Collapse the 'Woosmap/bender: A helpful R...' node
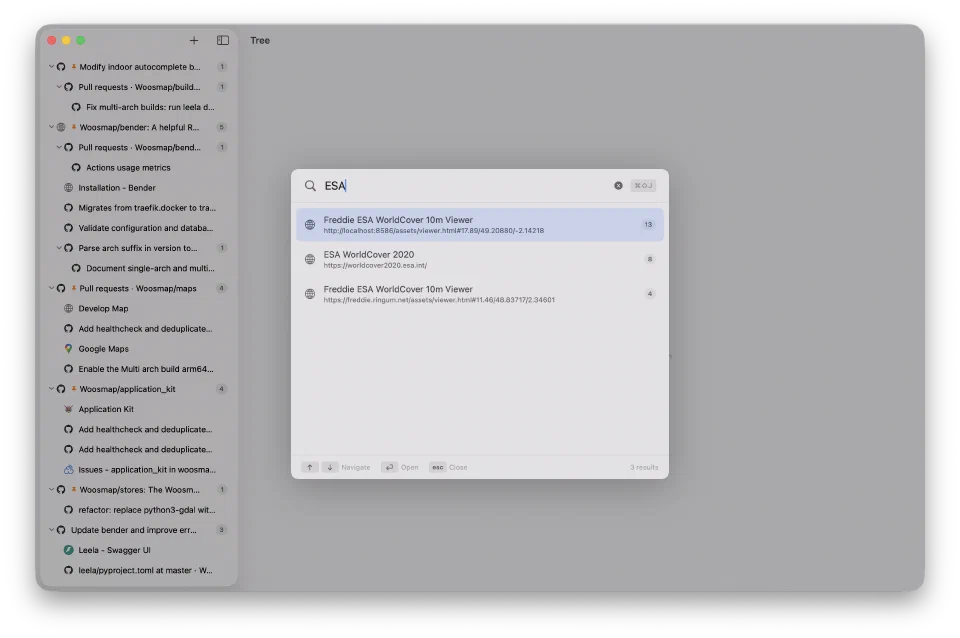Screen dimensions: 960x638 point(51,127)
